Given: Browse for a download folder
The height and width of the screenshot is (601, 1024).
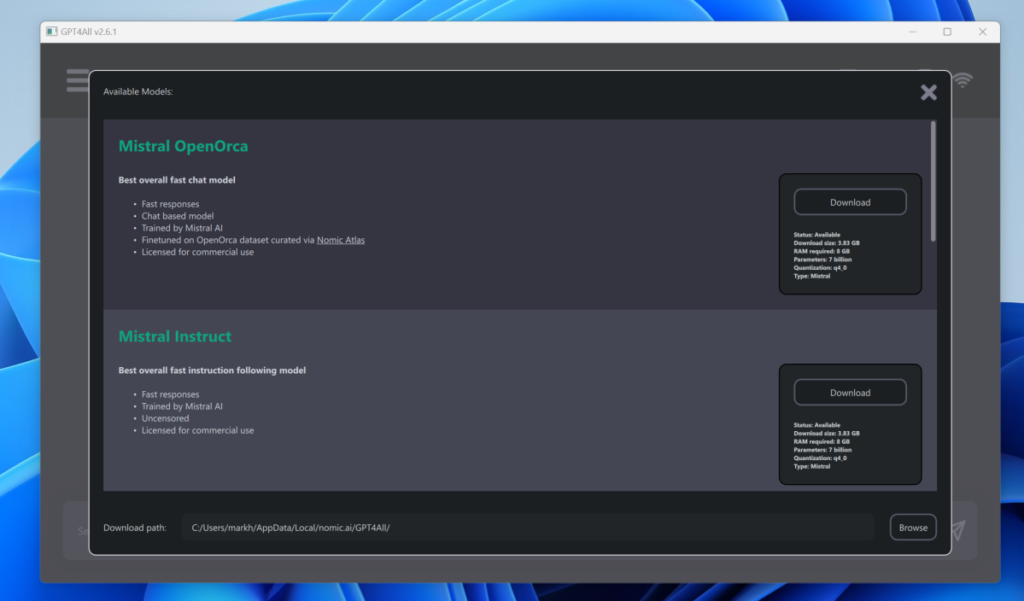Looking at the screenshot, I should (x=912, y=527).
